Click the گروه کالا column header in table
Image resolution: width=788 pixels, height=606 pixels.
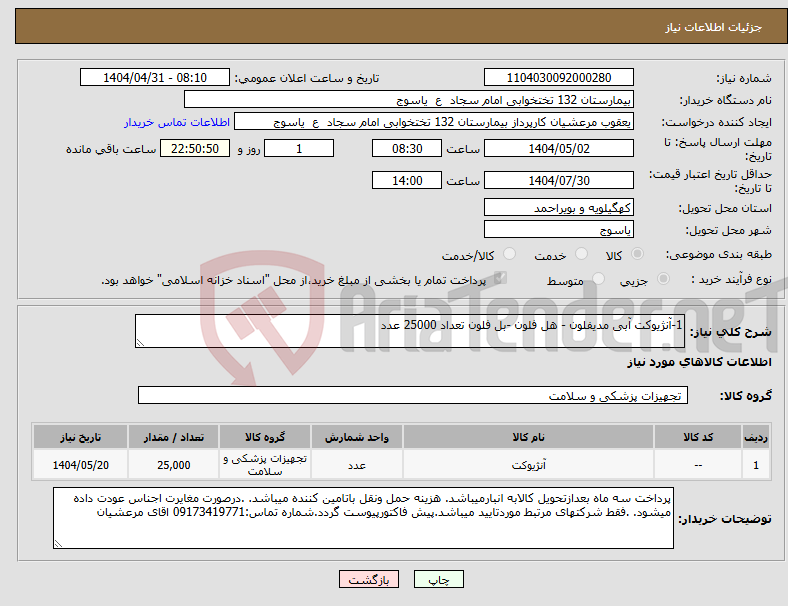(265, 437)
